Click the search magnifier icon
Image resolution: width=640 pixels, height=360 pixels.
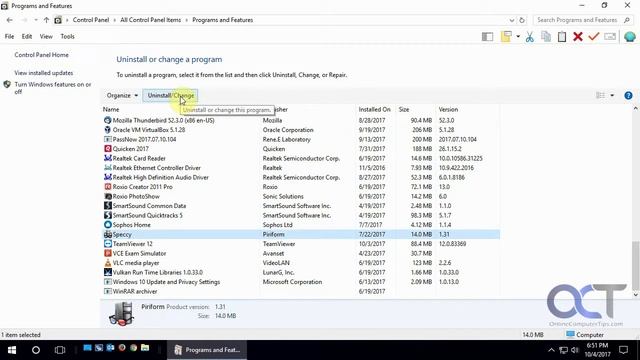627,20
